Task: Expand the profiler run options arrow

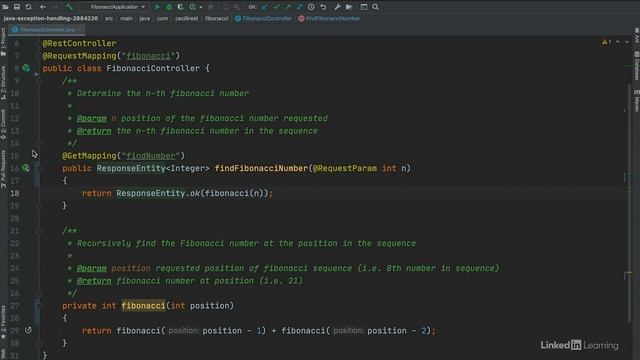Action: pyautogui.click(x=200, y=7)
